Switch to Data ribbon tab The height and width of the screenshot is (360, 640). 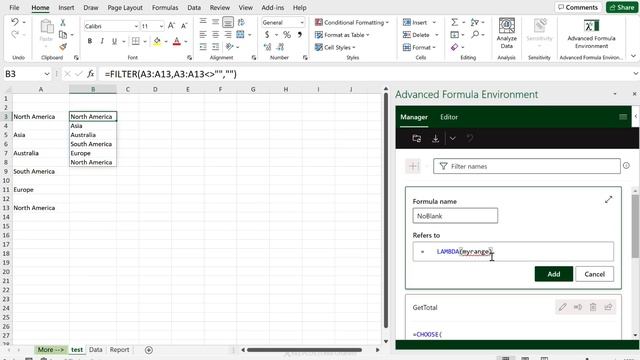(194, 7)
